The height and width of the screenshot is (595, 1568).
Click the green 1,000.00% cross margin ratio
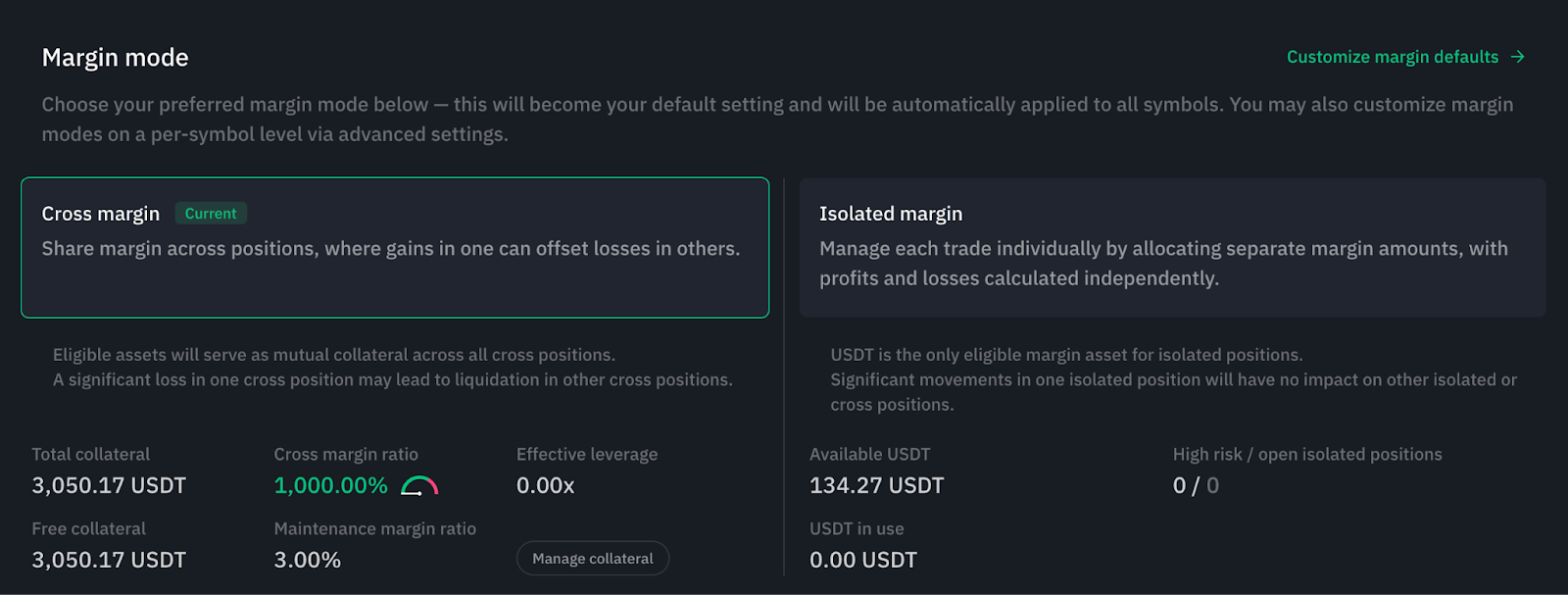(330, 485)
